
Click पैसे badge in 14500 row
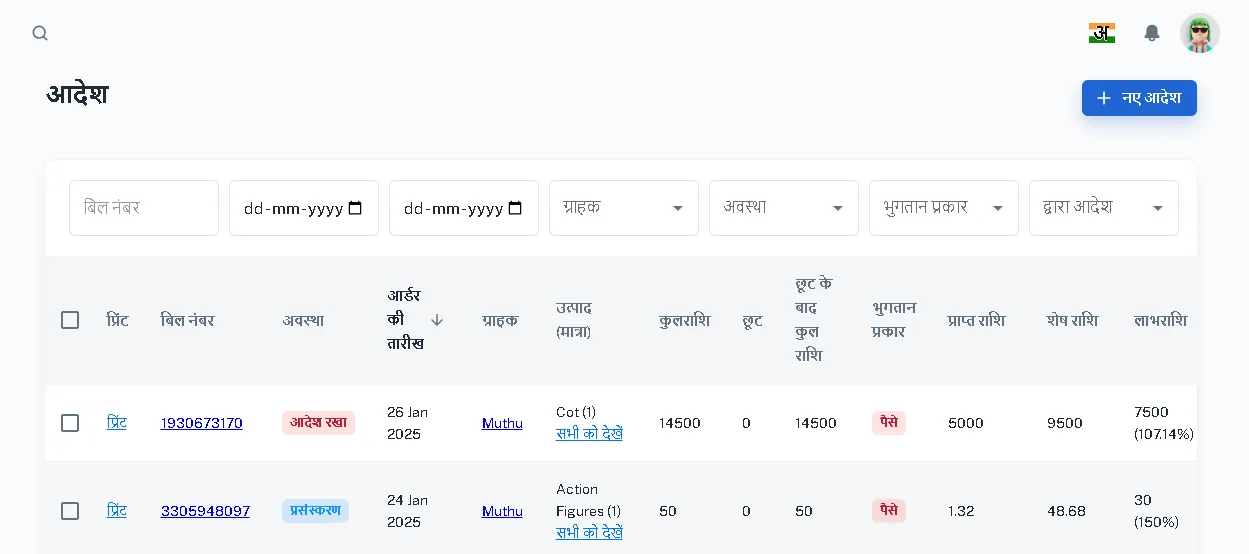click(888, 423)
